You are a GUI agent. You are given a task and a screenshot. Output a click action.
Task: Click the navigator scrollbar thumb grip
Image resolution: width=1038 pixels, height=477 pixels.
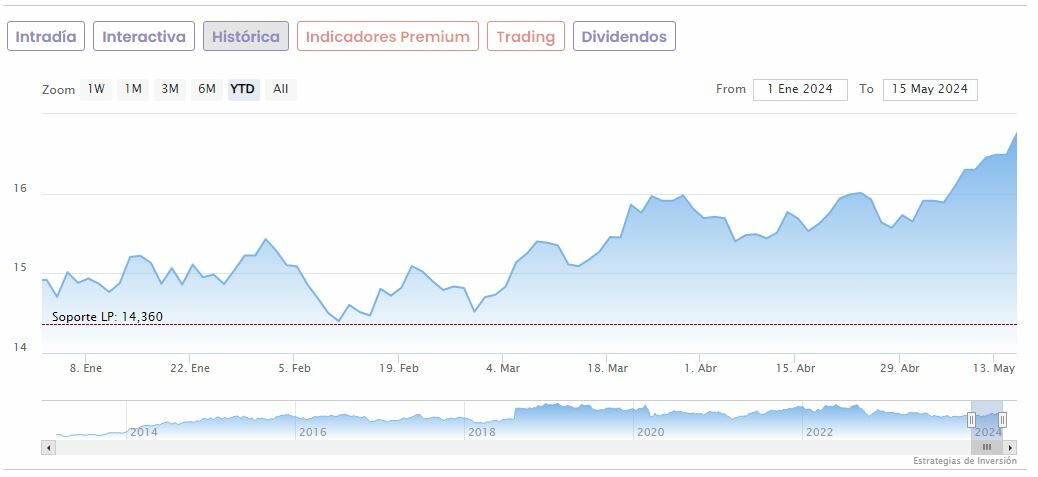(987, 447)
